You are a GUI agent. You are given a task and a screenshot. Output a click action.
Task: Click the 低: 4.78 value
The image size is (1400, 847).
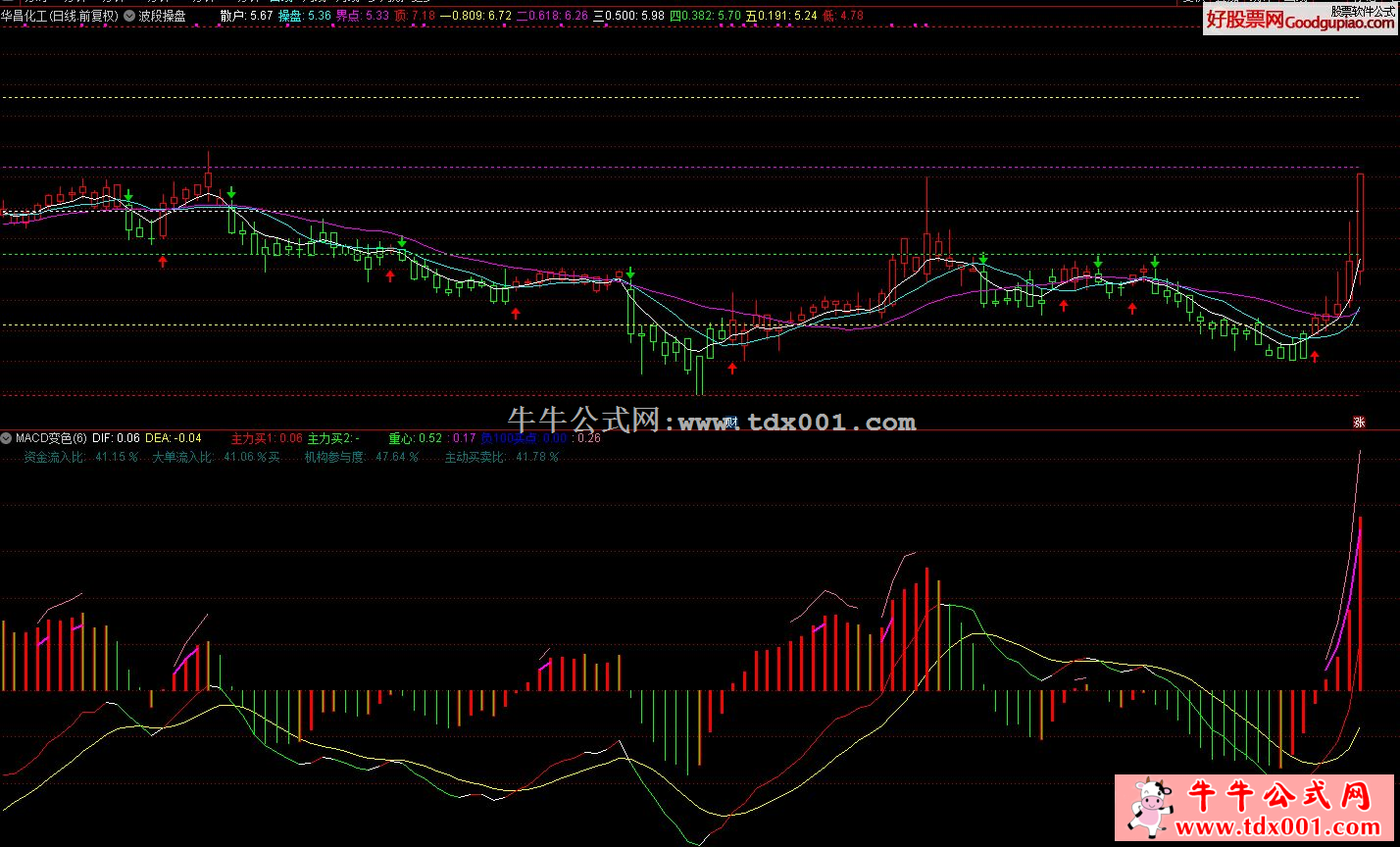tap(843, 16)
